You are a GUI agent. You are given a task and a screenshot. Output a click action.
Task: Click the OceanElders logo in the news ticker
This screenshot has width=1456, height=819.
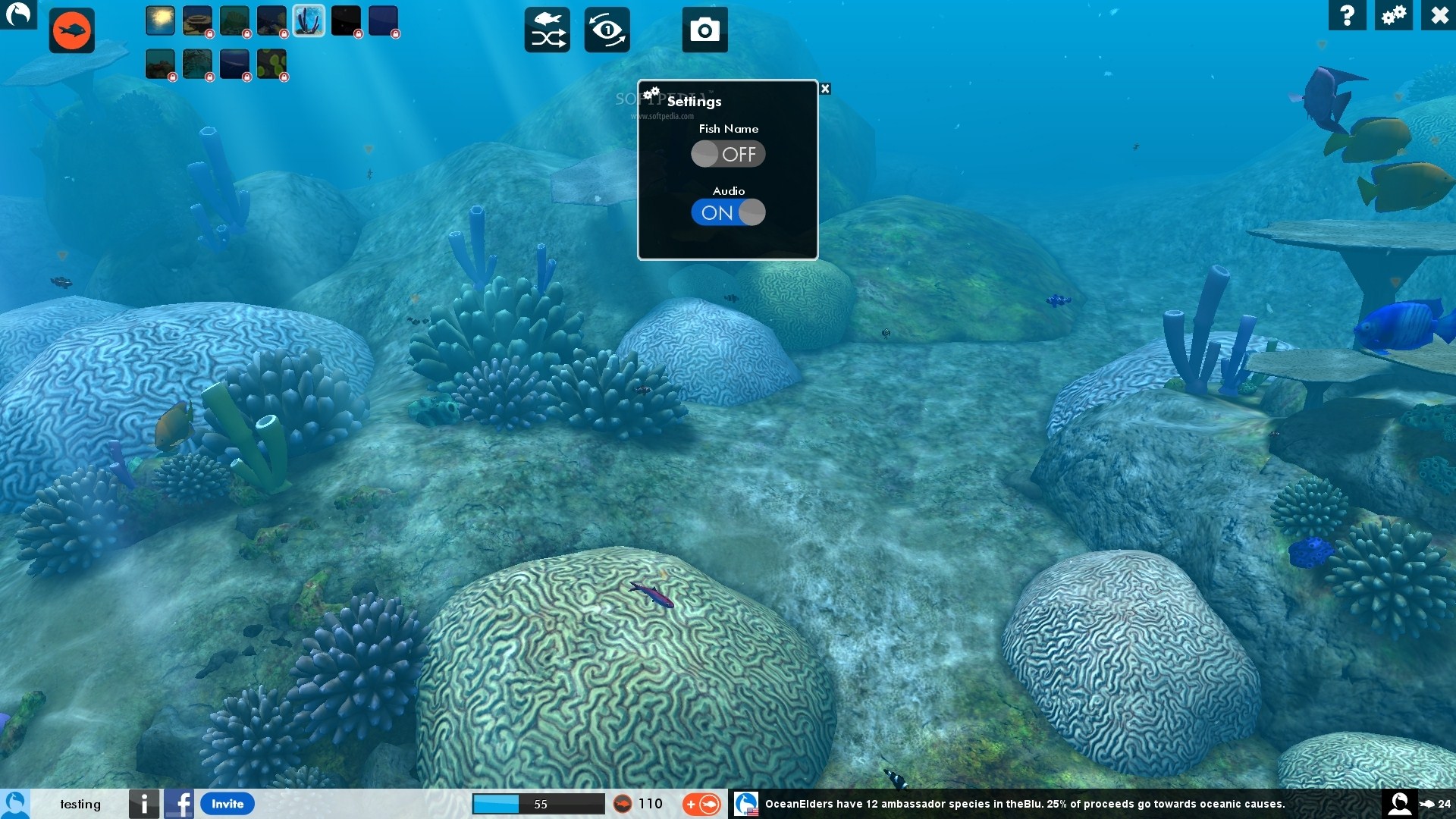(746, 804)
